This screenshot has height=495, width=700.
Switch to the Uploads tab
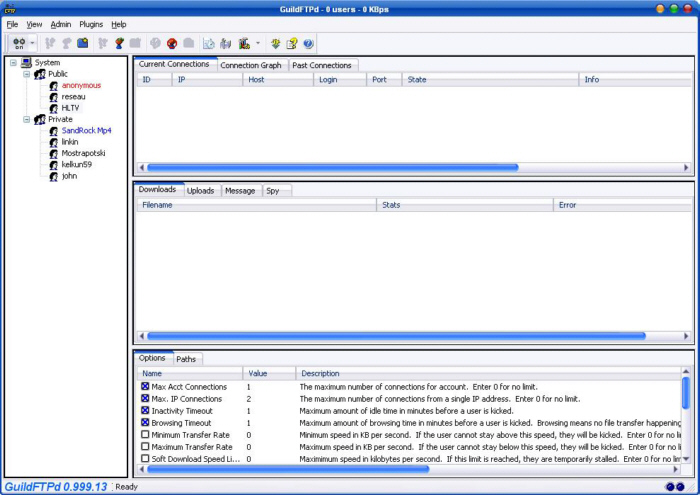(x=200, y=191)
